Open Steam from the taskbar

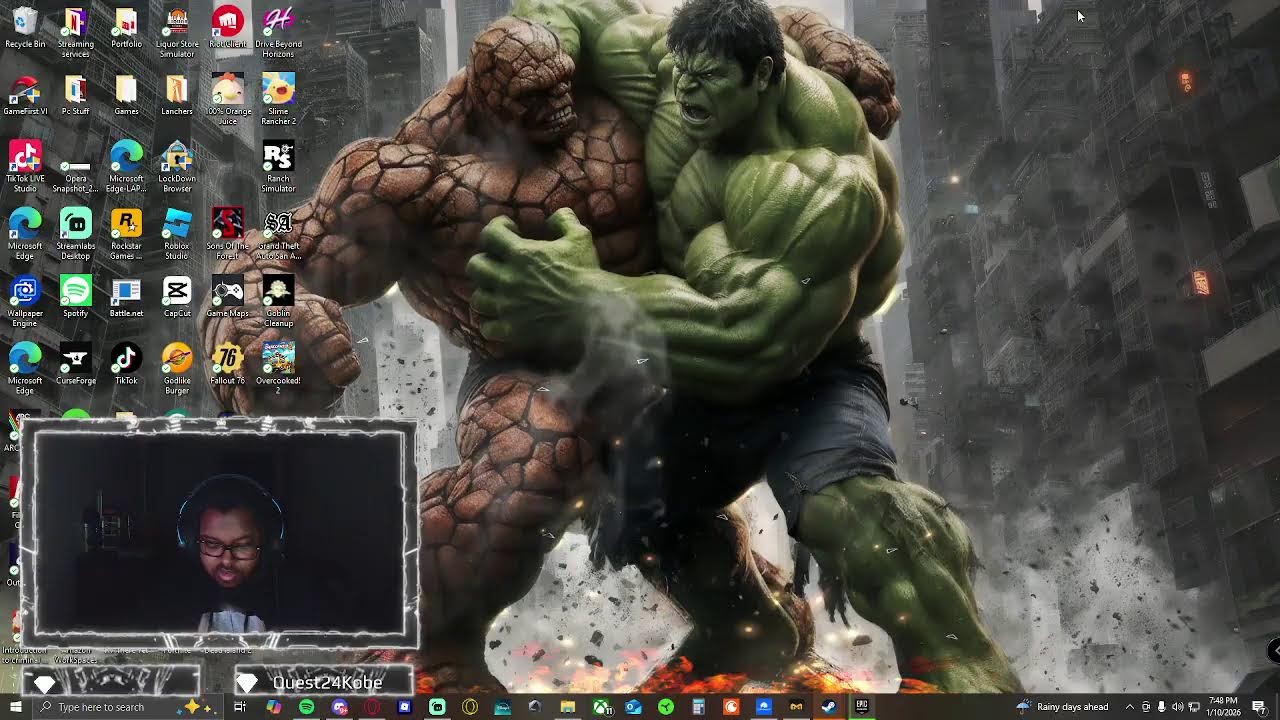click(x=829, y=707)
